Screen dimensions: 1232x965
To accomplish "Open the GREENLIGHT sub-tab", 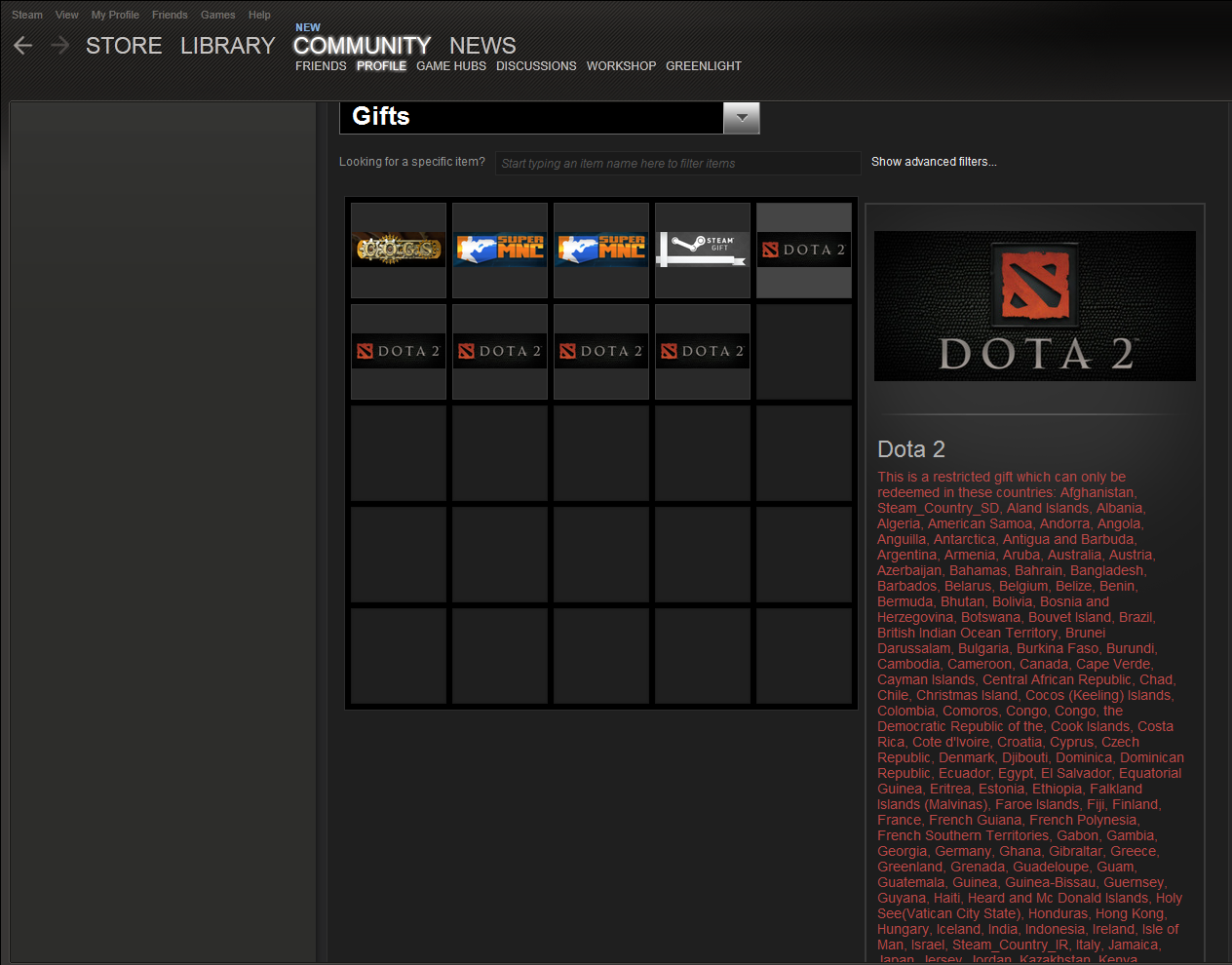I will coord(704,66).
